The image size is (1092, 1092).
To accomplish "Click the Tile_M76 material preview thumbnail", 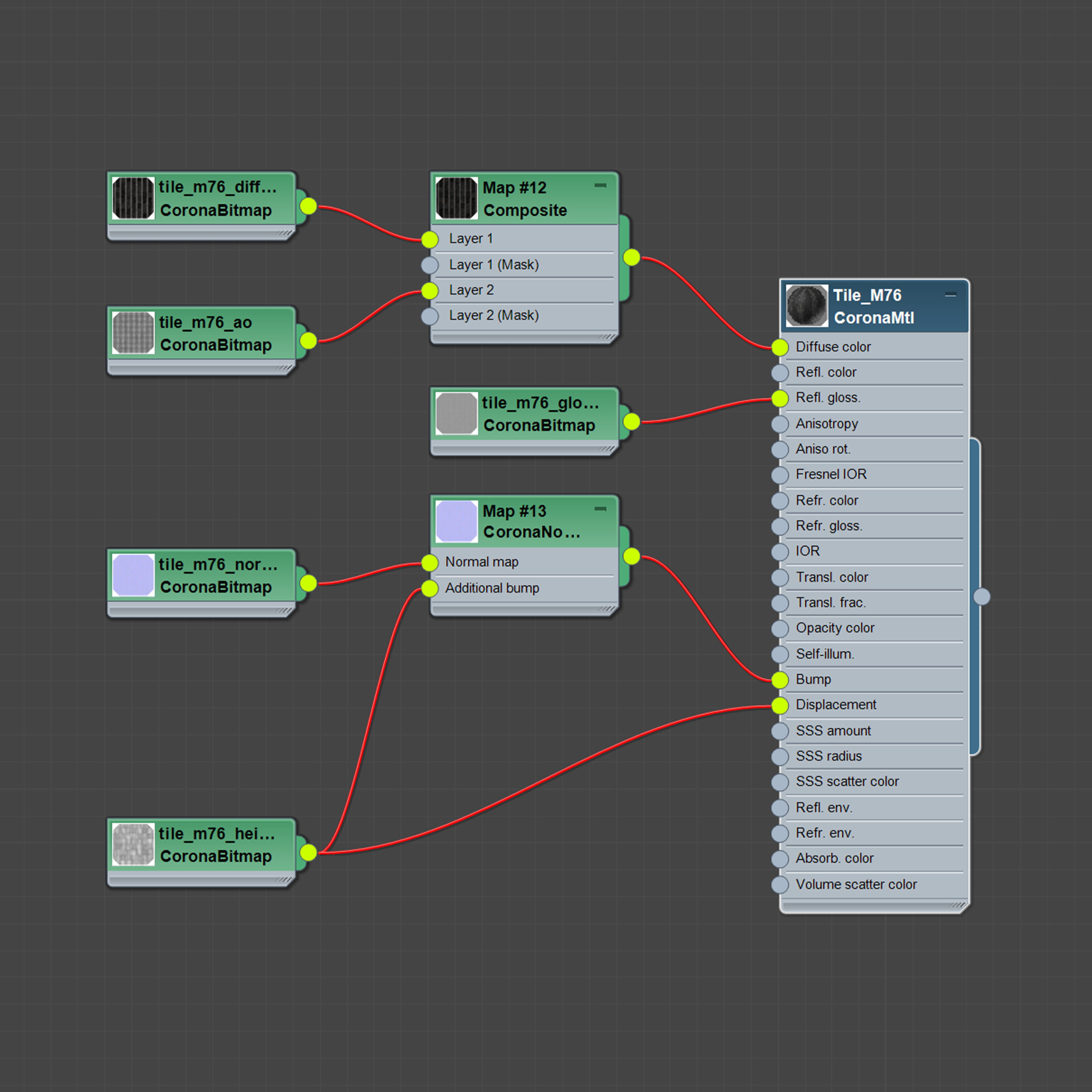I will coord(806,306).
